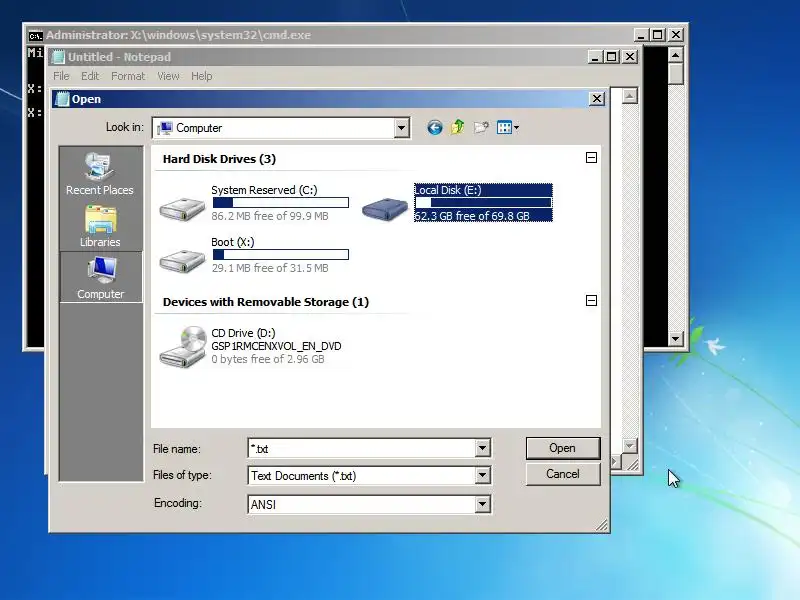Viewport: 800px width, 600px height.
Task: Open Recent Places in the sidebar
Action: [x=100, y=174]
